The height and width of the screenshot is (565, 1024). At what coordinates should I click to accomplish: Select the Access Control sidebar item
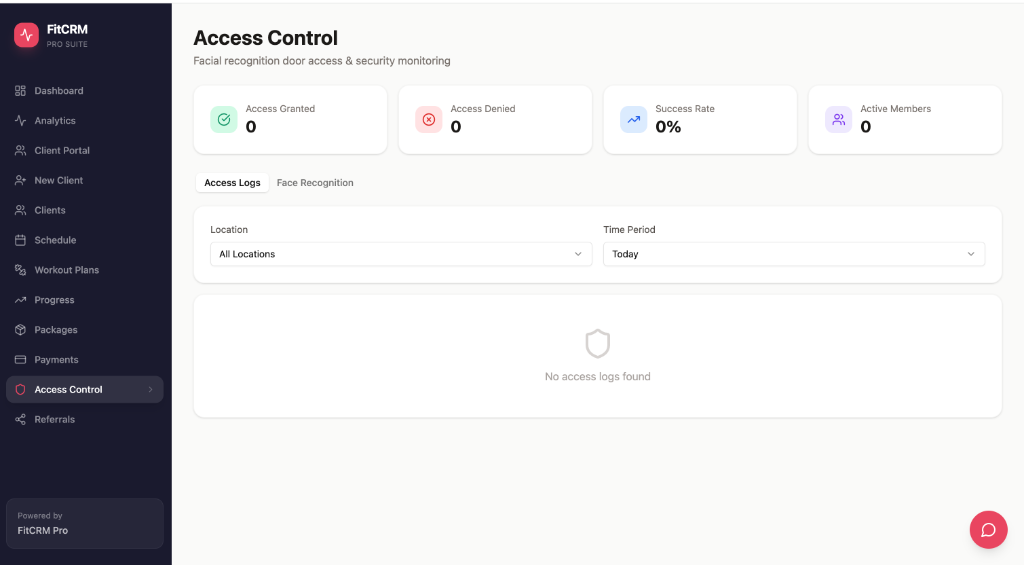(x=85, y=389)
